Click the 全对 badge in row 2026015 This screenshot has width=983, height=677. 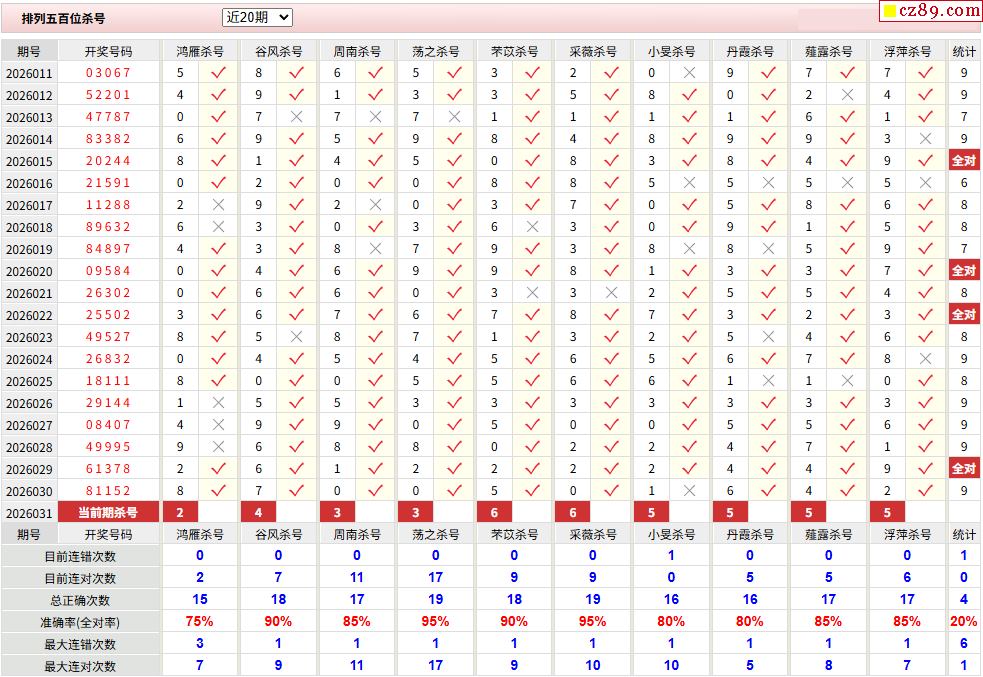click(x=964, y=161)
